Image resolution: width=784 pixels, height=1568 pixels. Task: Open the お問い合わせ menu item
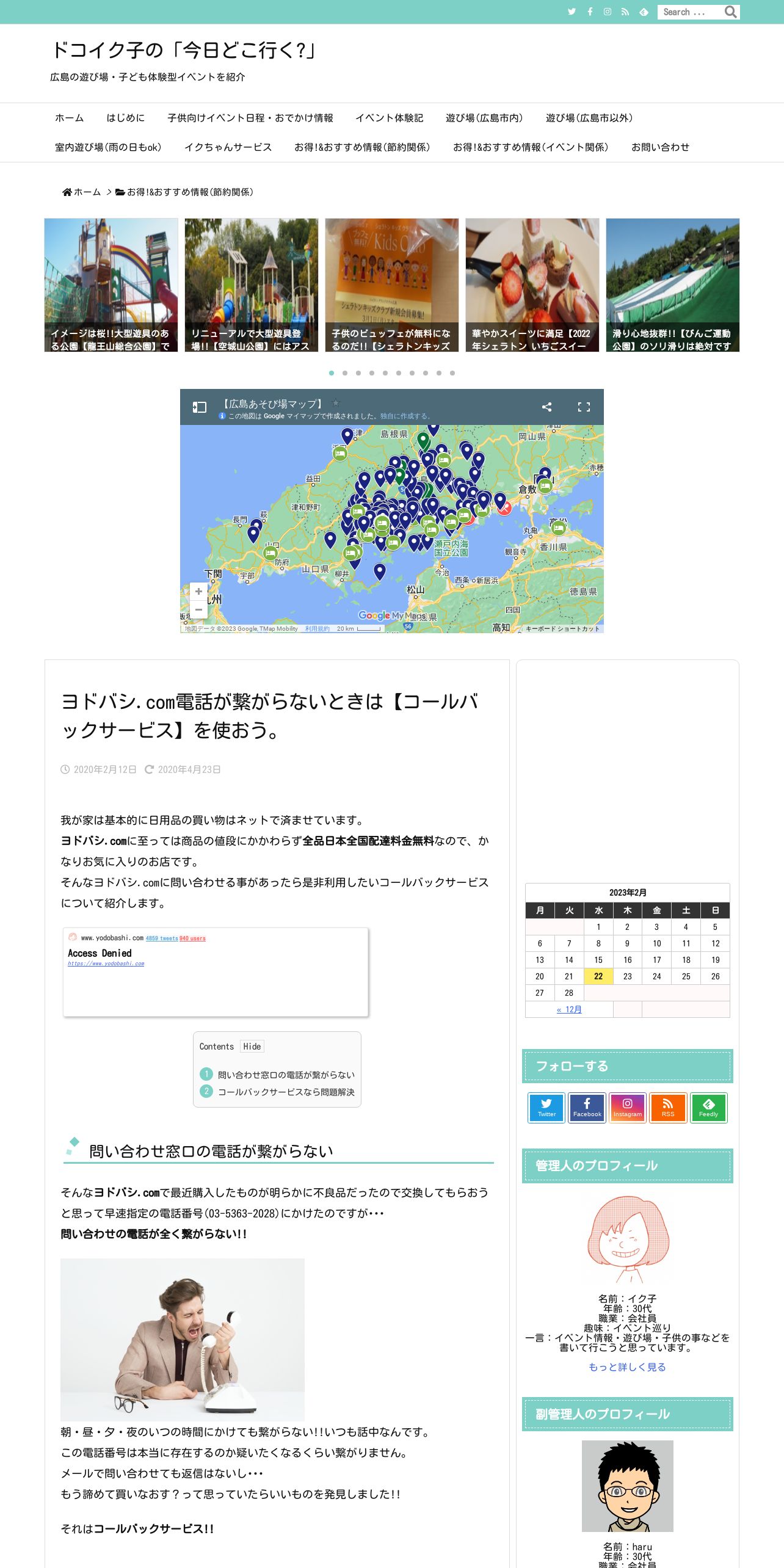pos(660,147)
